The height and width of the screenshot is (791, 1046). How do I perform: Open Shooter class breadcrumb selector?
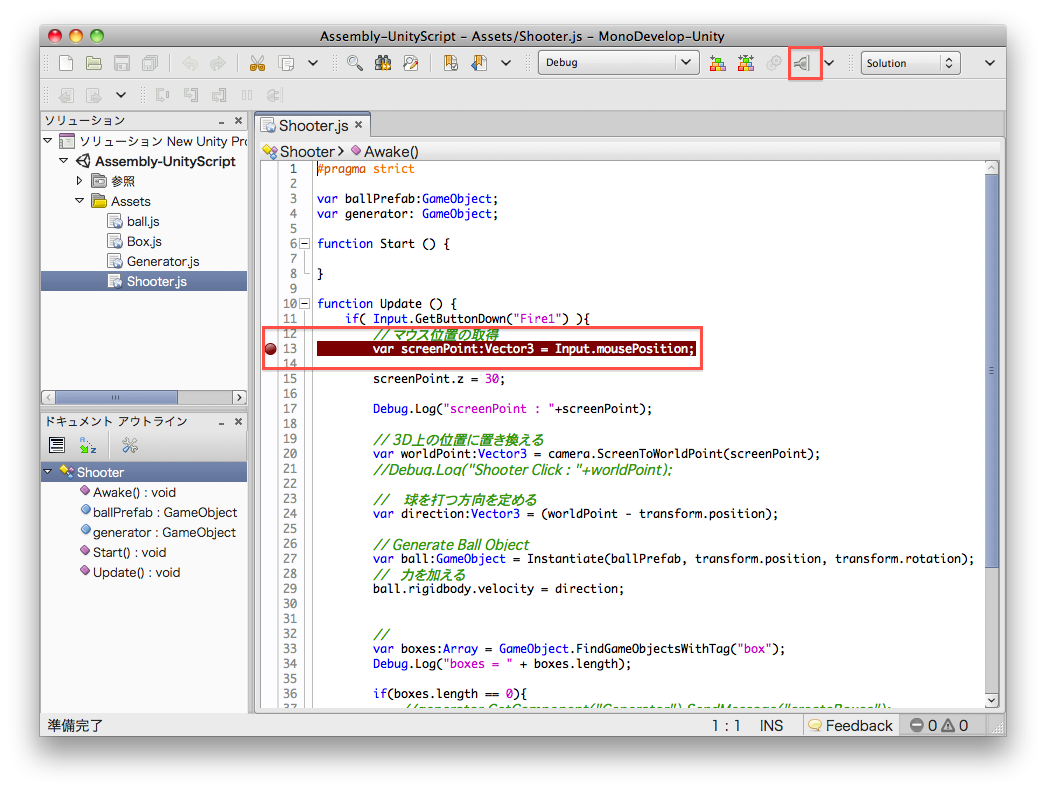coord(304,151)
